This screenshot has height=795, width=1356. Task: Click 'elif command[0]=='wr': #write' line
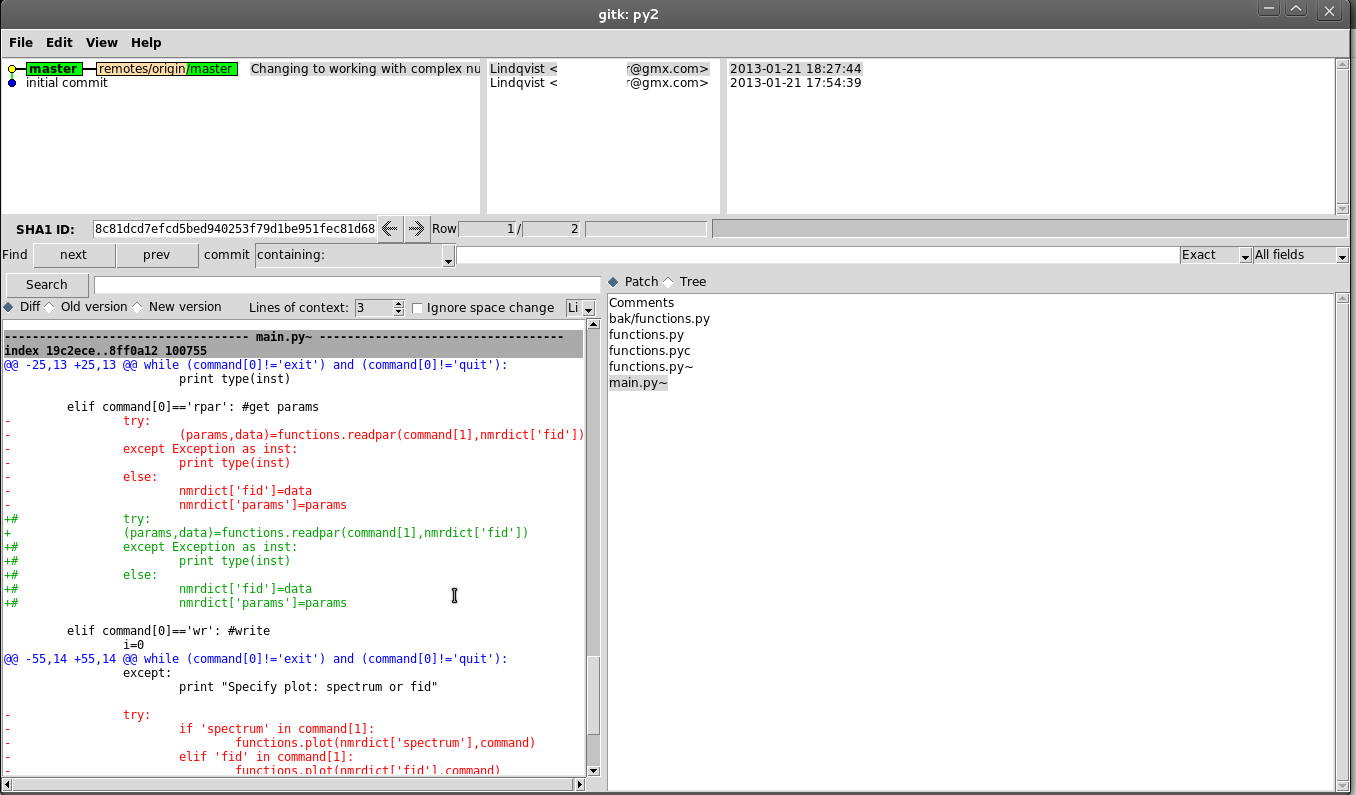tap(168, 631)
